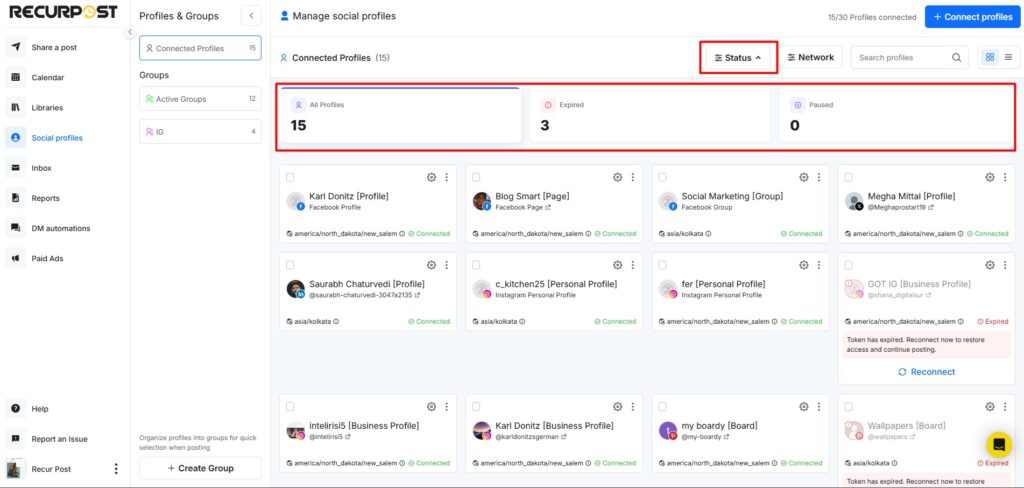The width and height of the screenshot is (1024, 488).
Task: Open settings gear on Karl Donitz [Profile] card
Action: 431,177
